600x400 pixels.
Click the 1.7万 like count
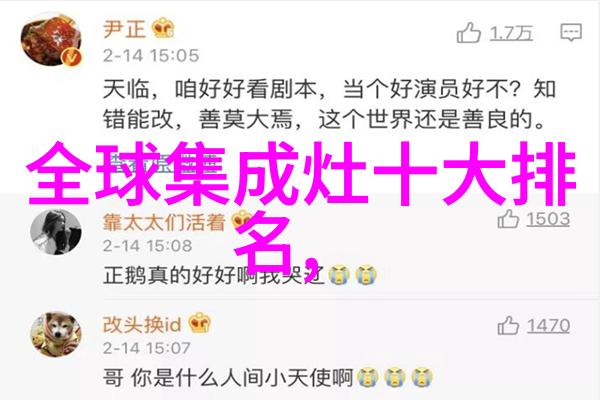pyautogui.click(x=511, y=33)
